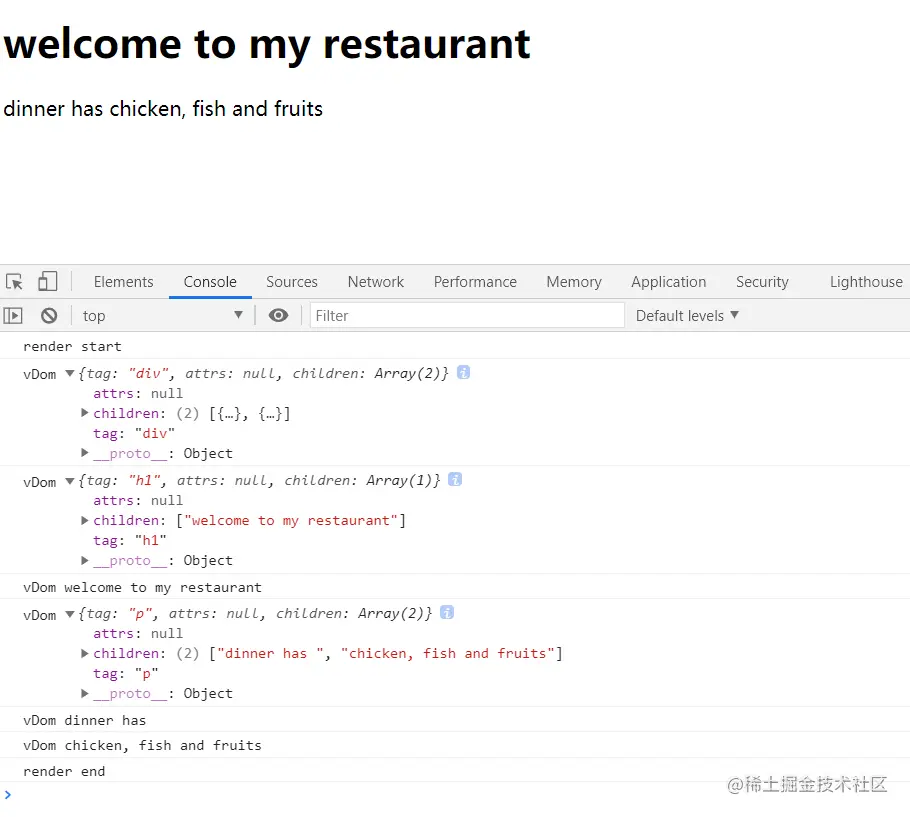Click attrs: null under the div object
Image resolution: width=910 pixels, height=817 pixels.
click(138, 393)
